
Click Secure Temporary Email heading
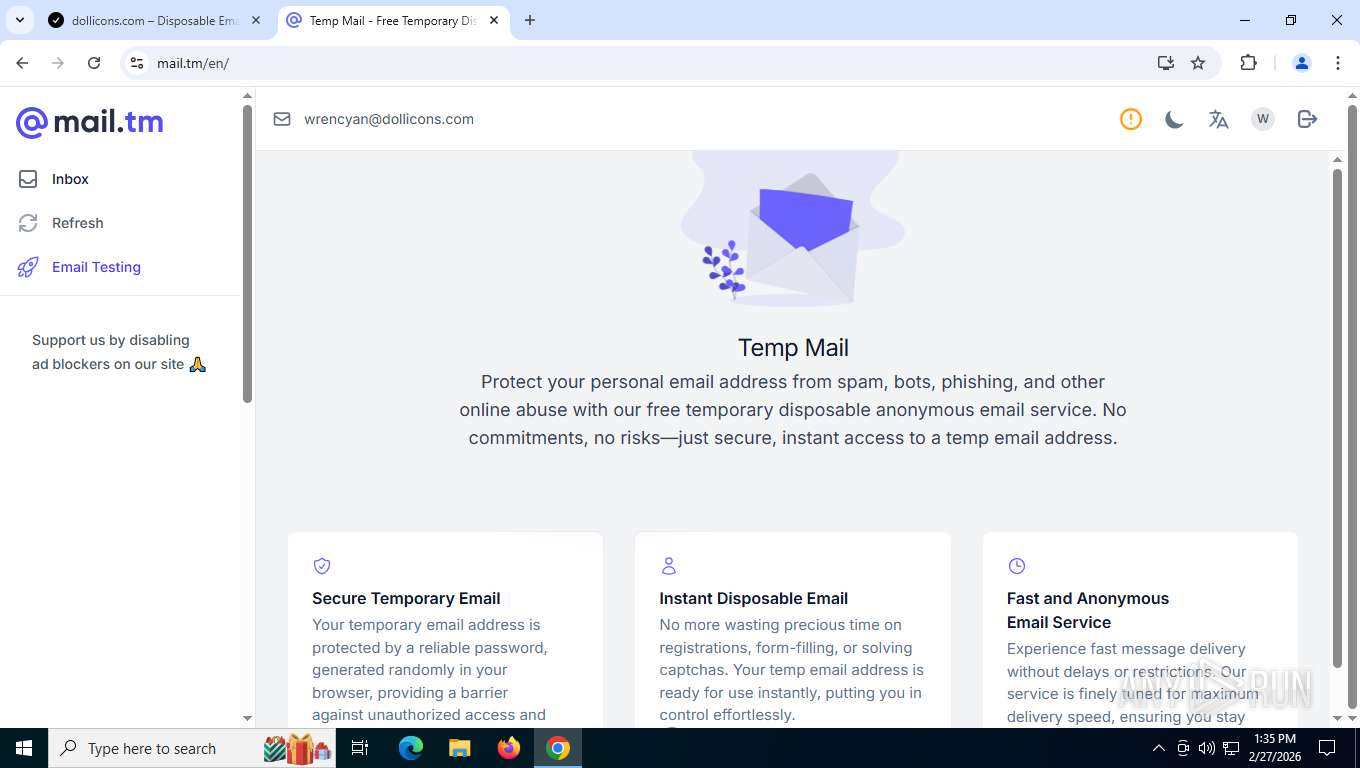coord(406,598)
